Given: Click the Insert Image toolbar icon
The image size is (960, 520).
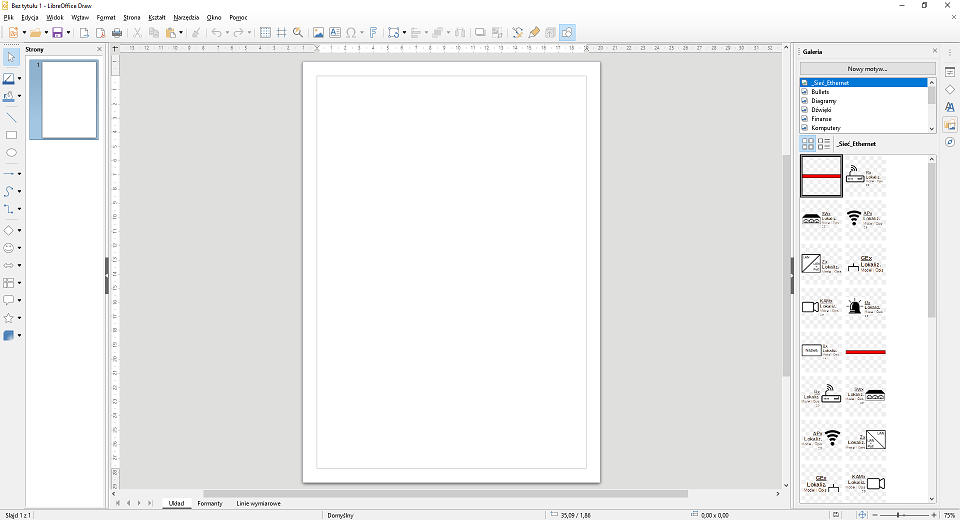Looking at the screenshot, I should (318, 33).
